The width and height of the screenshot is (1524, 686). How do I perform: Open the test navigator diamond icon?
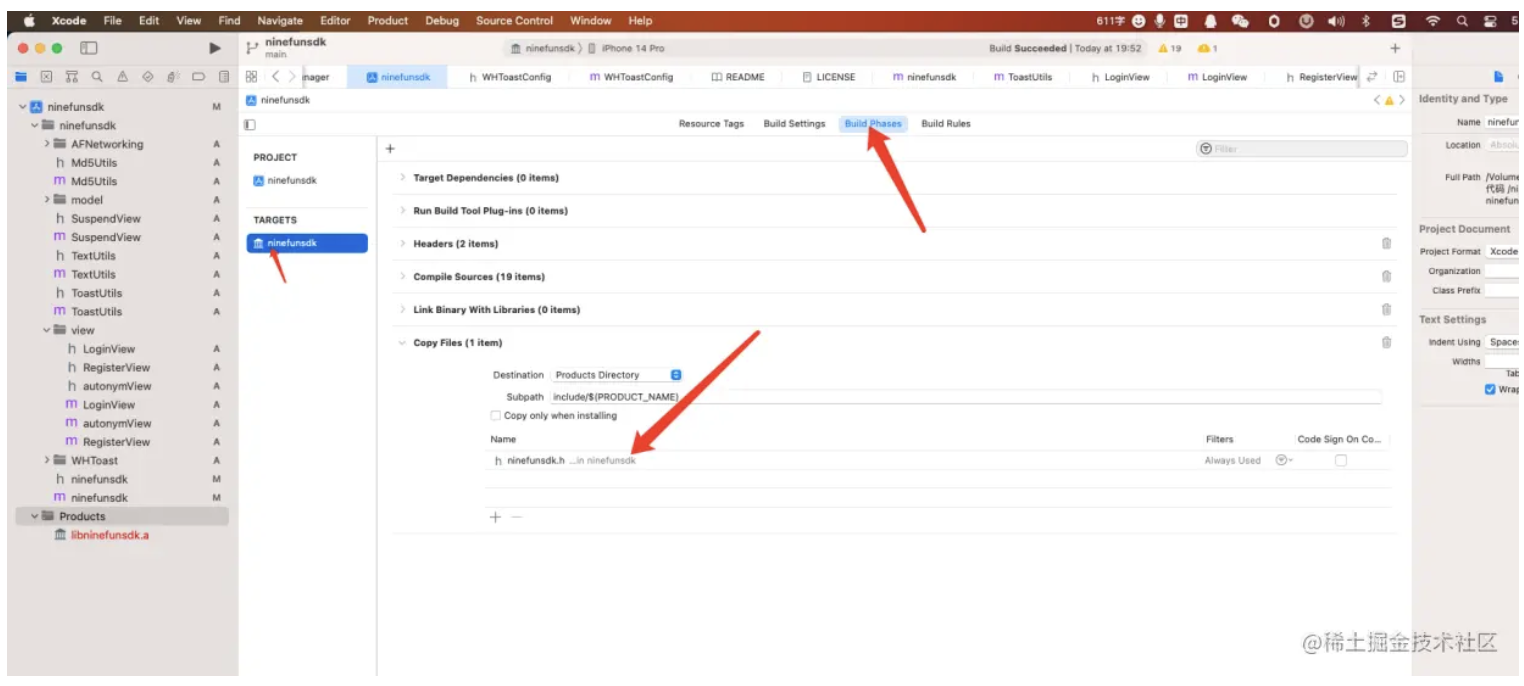[148, 76]
